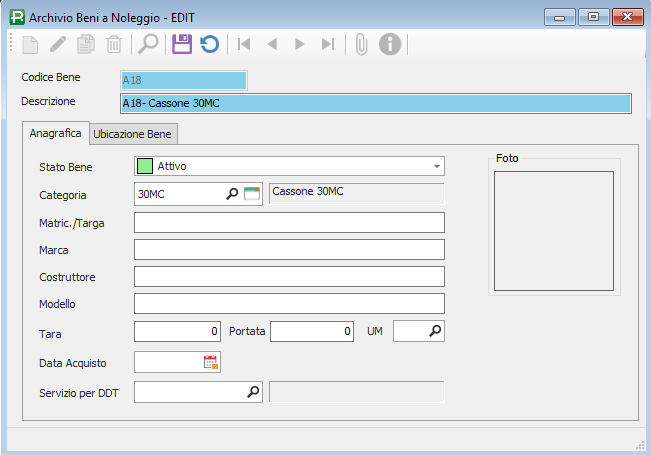The image size is (651, 455).
Task: Click the Descrizione text field
Action: 375,103
